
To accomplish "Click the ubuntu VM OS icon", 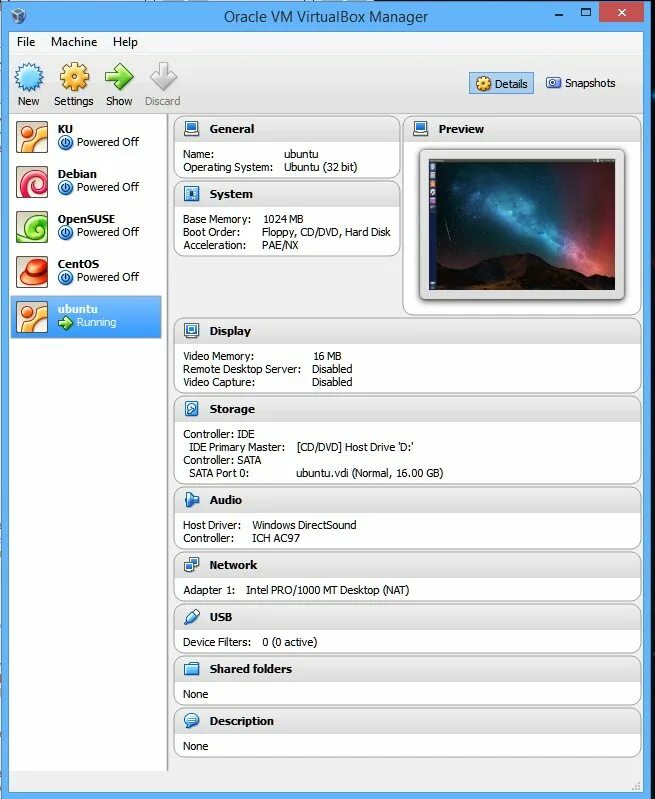I will [x=32, y=317].
